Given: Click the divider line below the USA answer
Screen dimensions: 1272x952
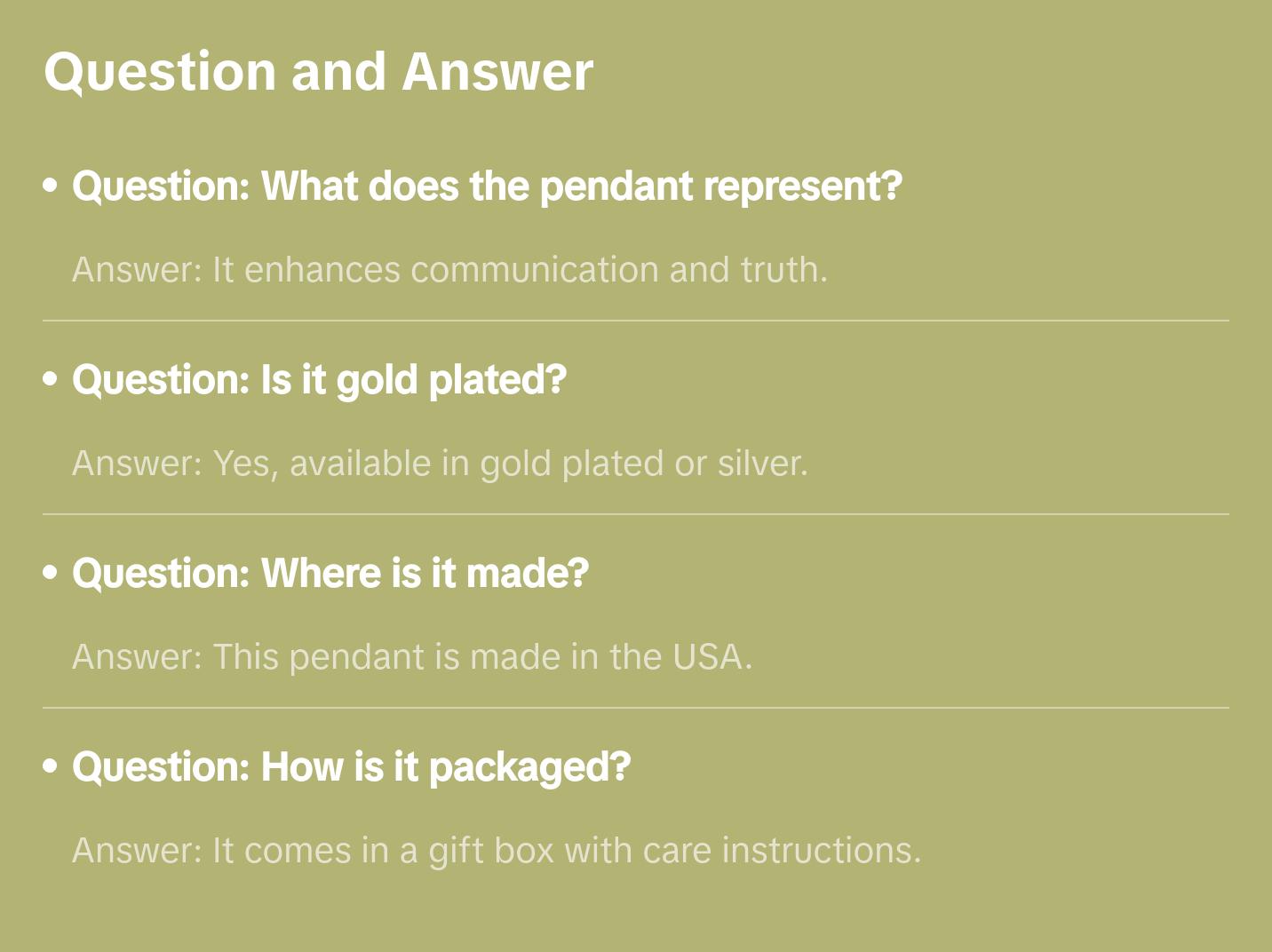Looking at the screenshot, I should [636, 708].
